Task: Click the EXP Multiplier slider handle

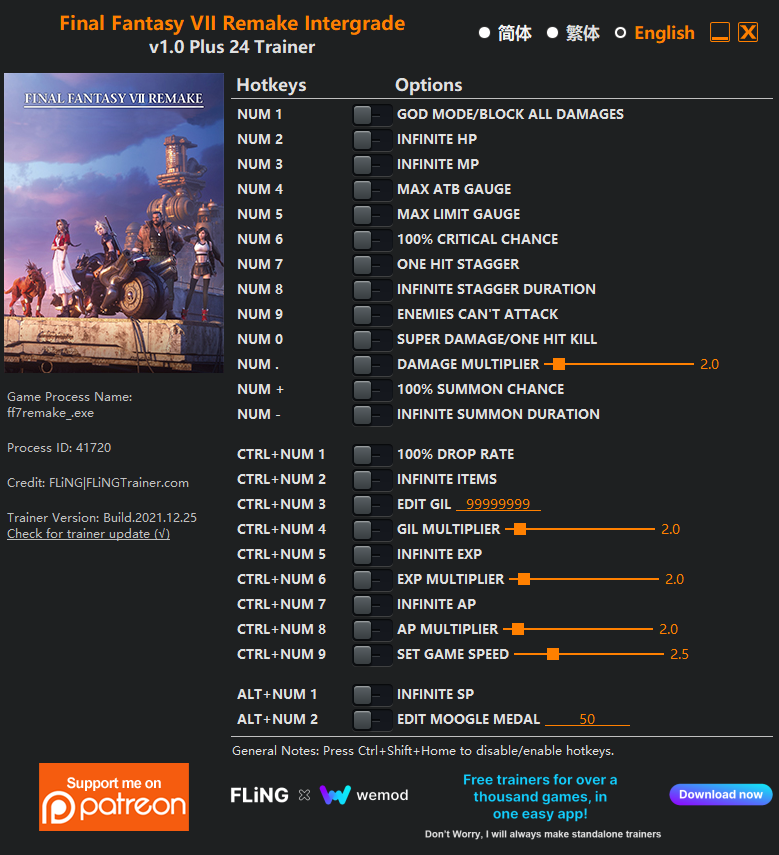Action: point(524,579)
